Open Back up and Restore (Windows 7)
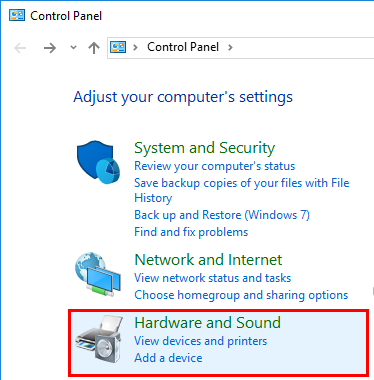The image size is (374, 380). click(222, 215)
